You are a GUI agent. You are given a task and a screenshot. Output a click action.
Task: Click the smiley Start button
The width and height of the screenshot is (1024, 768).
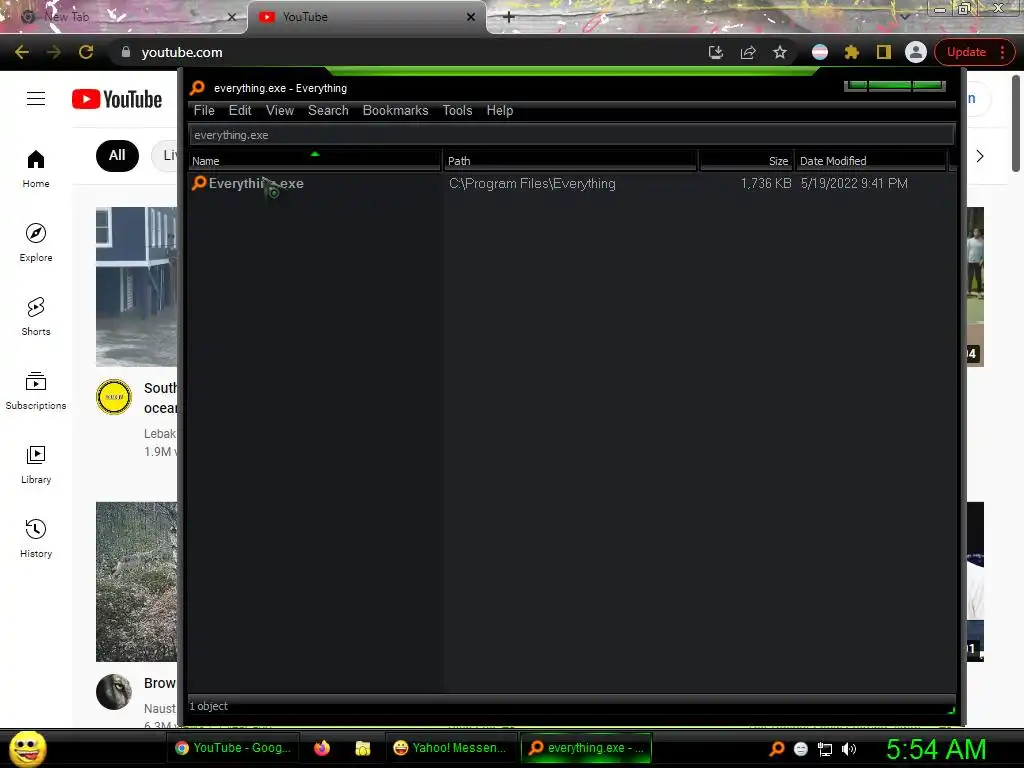pyautogui.click(x=27, y=748)
